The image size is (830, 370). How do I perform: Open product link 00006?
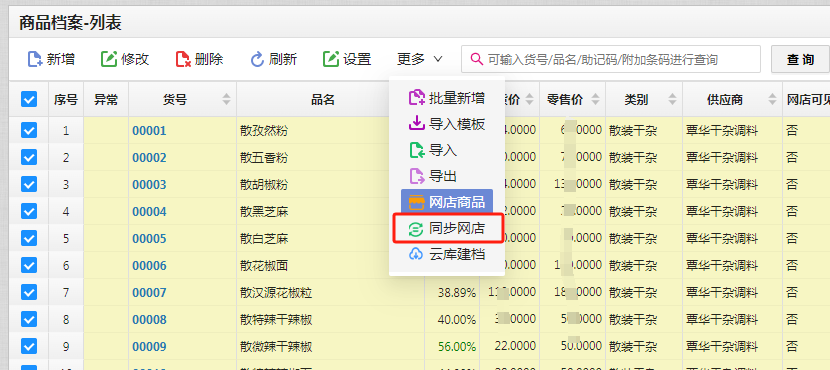(149, 266)
